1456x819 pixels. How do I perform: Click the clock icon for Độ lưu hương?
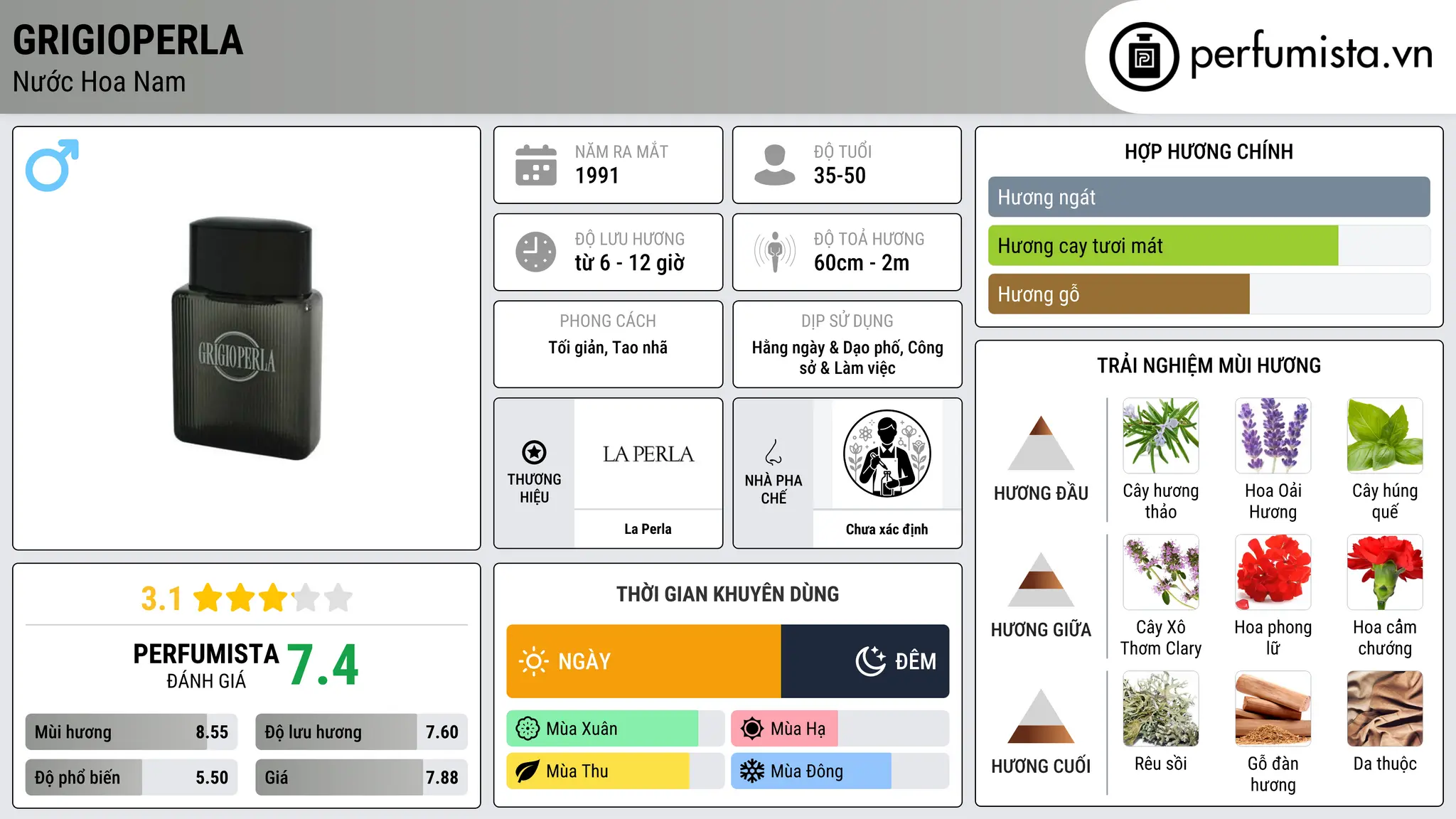coord(536,252)
